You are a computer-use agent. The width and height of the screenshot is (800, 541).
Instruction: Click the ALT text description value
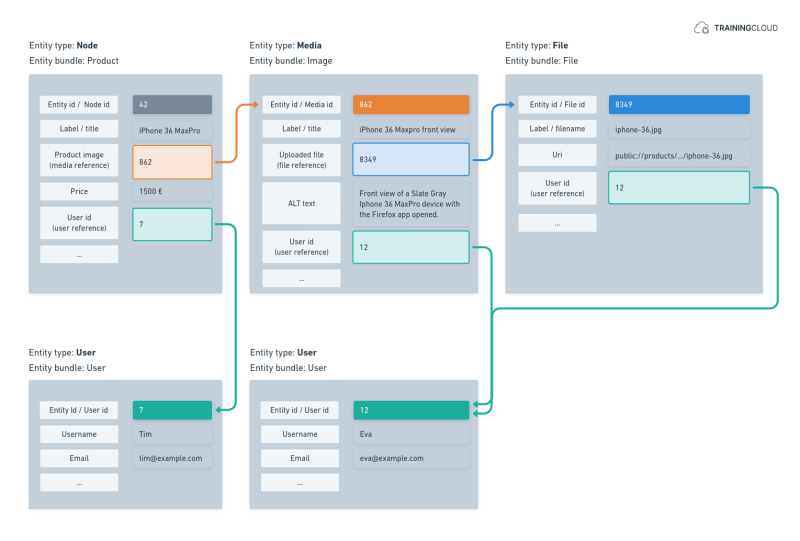(411, 204)
